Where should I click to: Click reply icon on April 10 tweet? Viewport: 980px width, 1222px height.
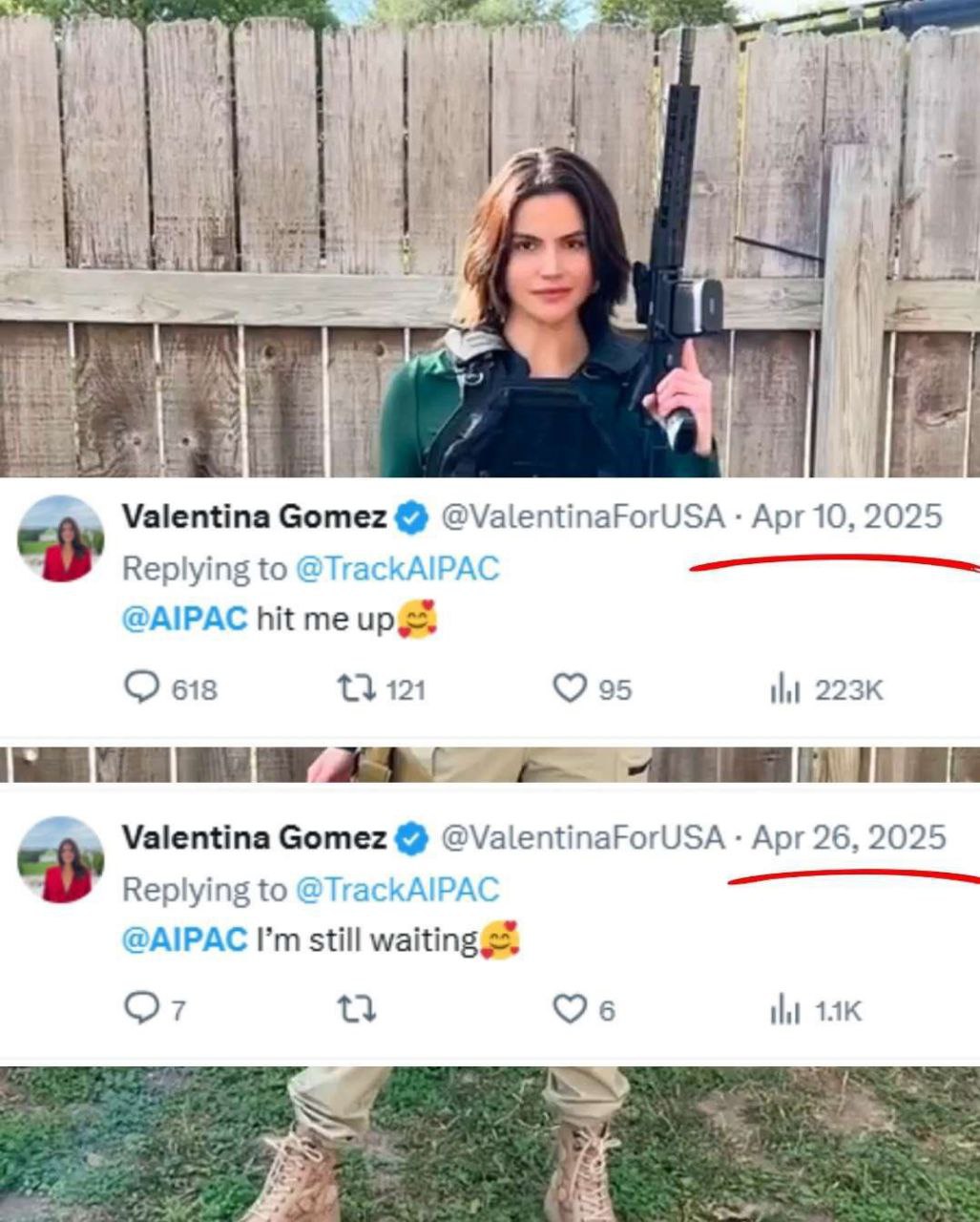142,687
